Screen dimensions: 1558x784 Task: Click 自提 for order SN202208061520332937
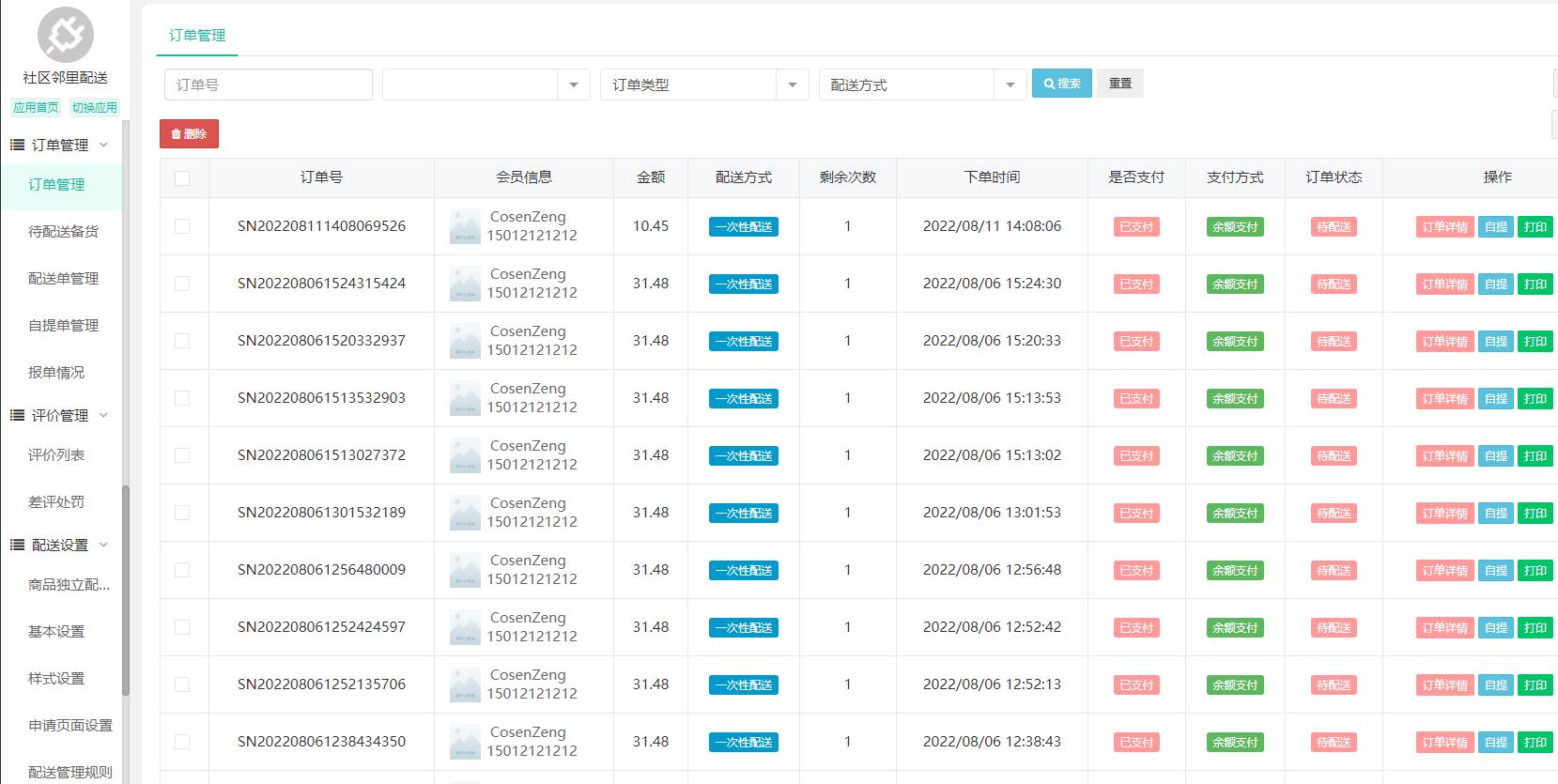point(1496,342)
